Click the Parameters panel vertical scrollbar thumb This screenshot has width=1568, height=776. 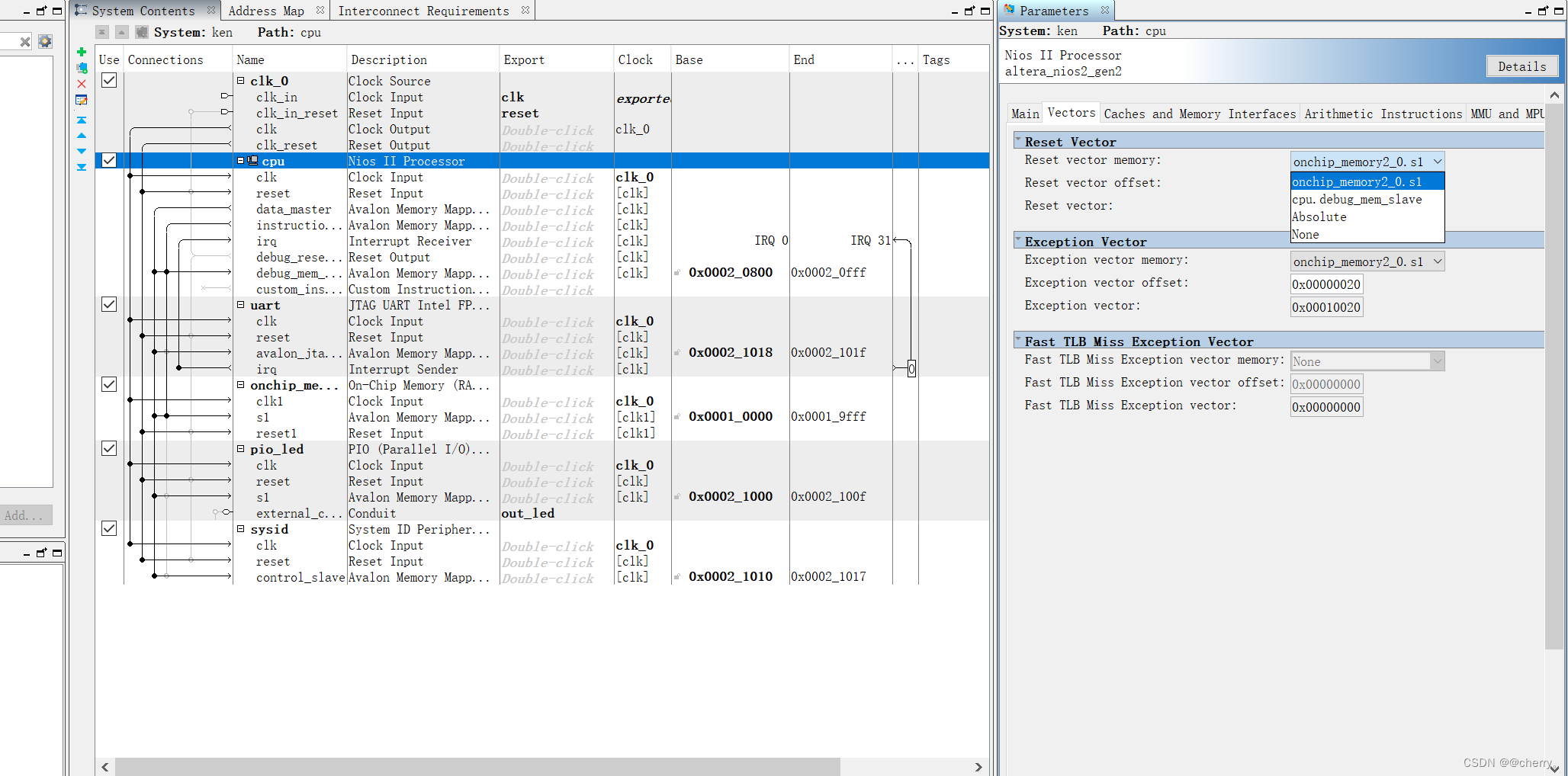[x=1554, y=378]
